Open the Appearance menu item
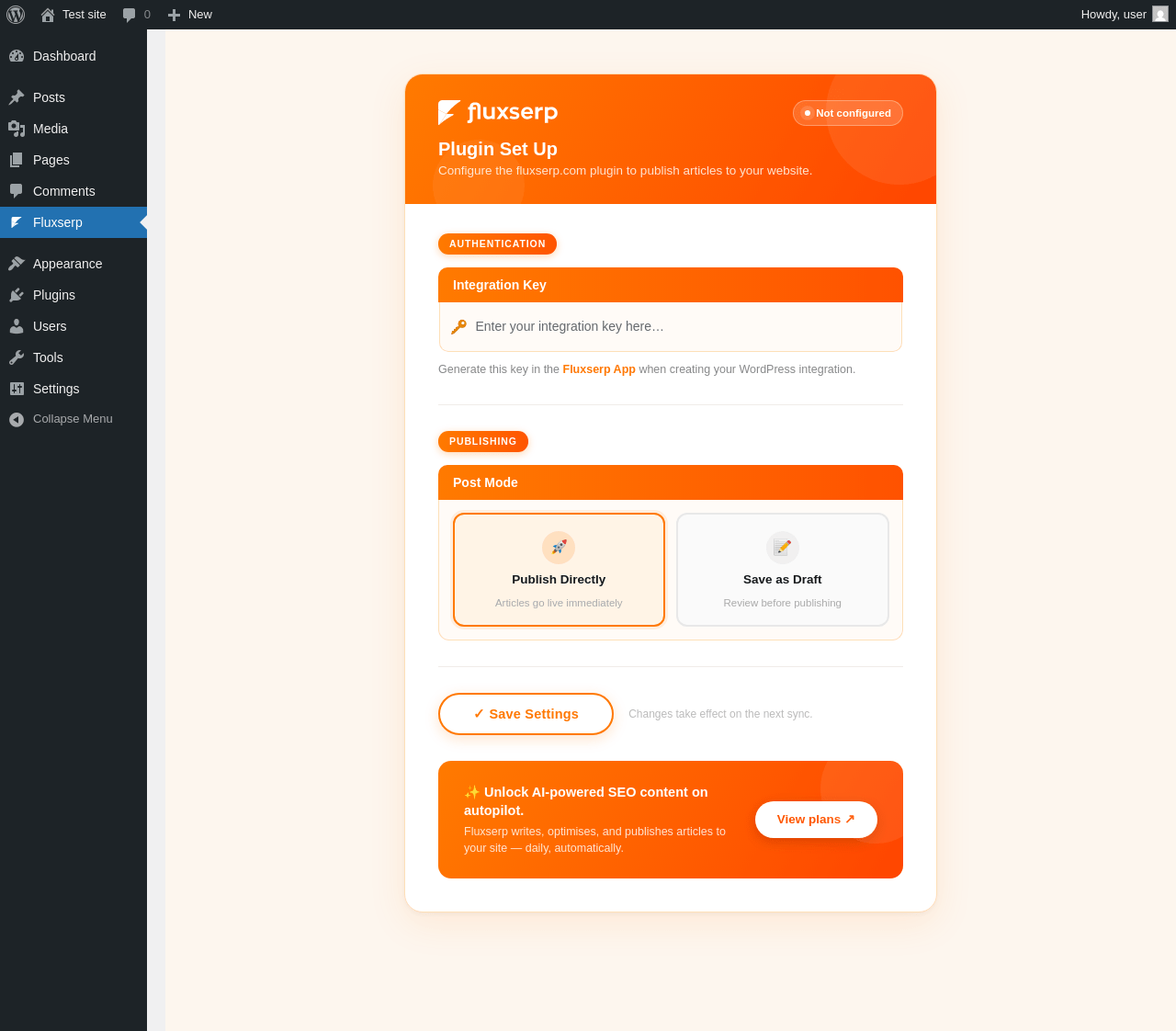Viewport: 1176px width, 1031px height. tap(73, 264)
